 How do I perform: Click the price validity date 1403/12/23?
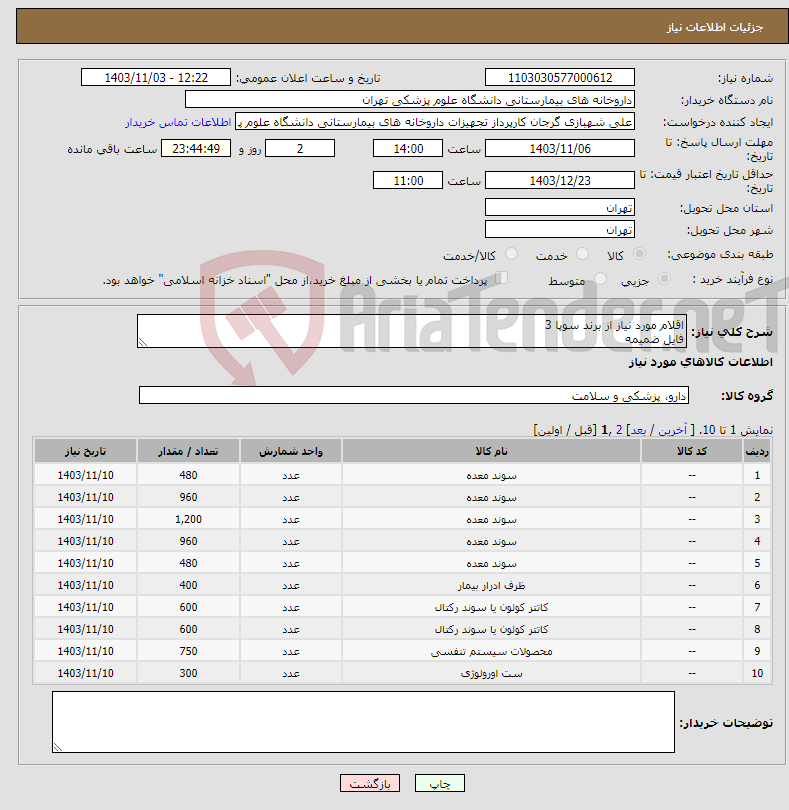[x=560, y=180]
